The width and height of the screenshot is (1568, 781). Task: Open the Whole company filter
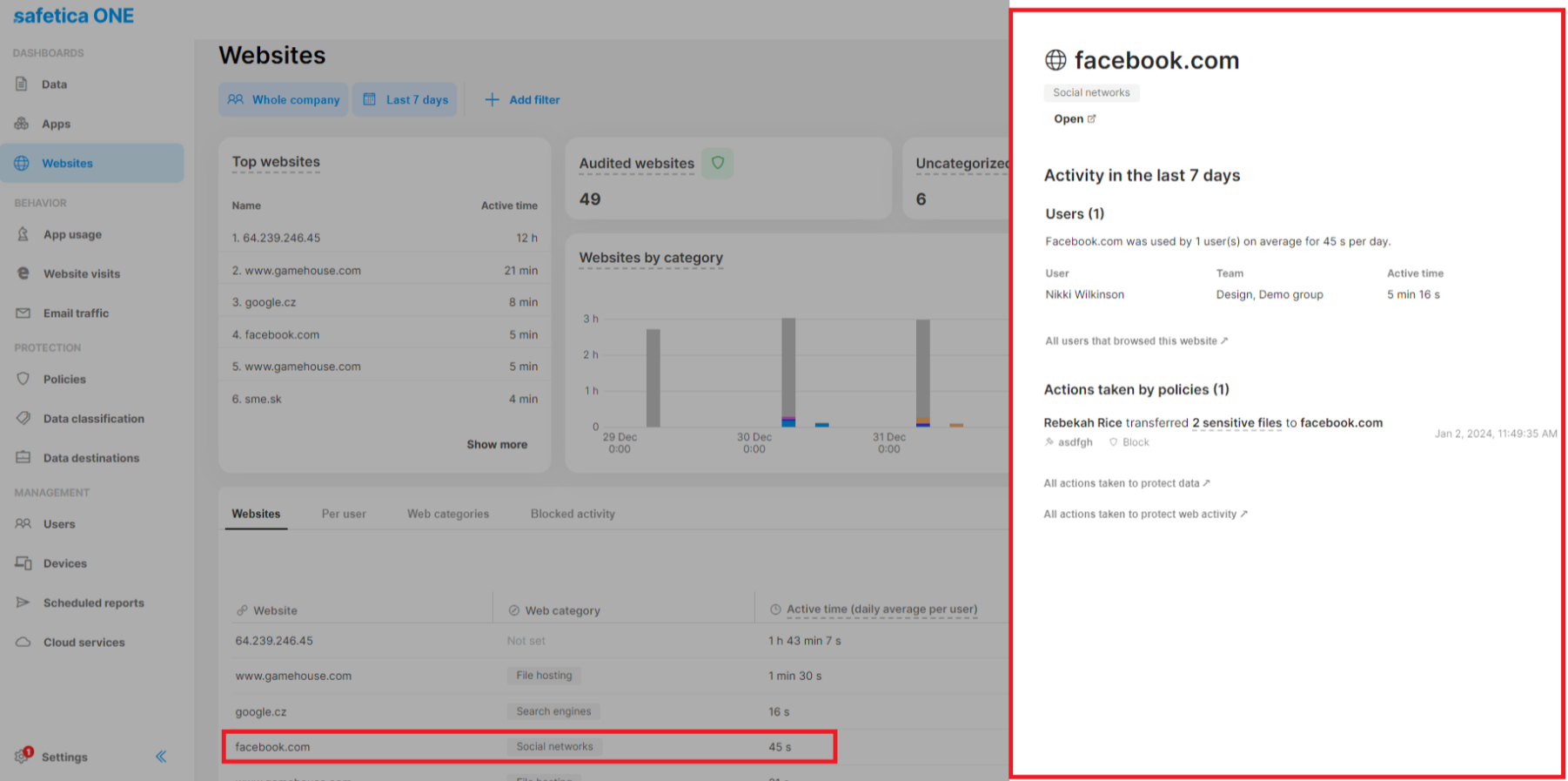pos(284,99)
